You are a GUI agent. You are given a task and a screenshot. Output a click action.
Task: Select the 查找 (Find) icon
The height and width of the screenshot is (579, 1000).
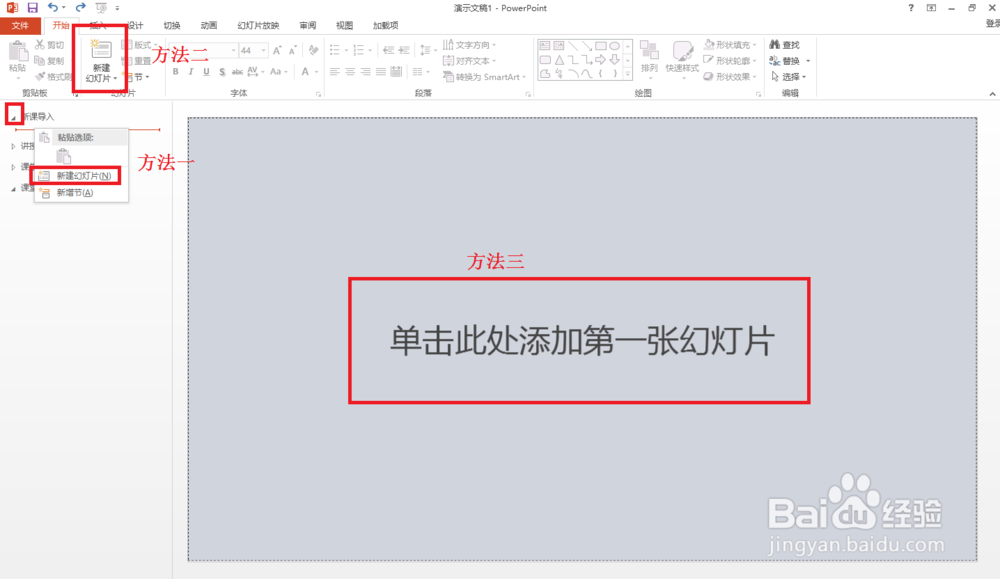(786, 45)
